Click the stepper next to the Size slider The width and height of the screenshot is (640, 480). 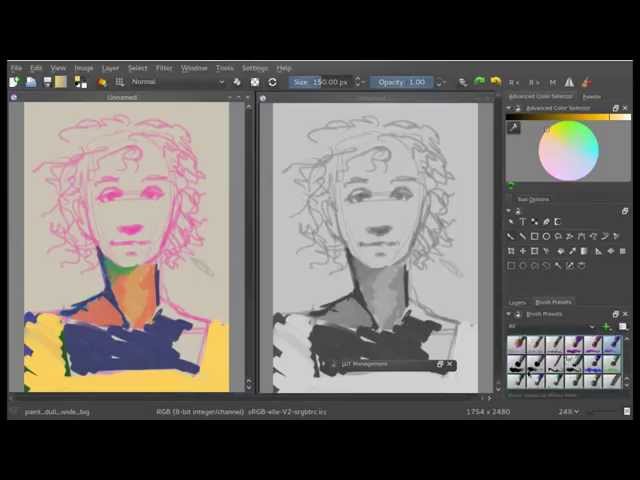click(x=358, y=82)
